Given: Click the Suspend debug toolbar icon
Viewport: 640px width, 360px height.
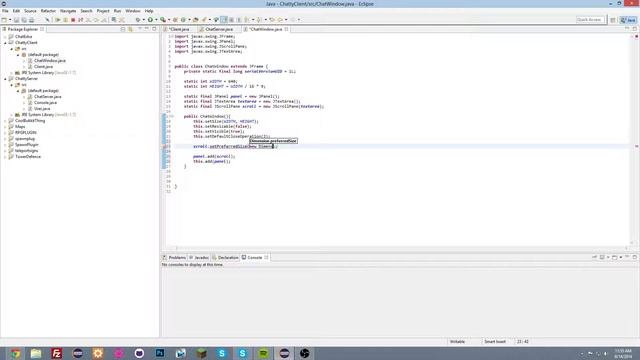Looking at the screenshot, I should point(65,20).
